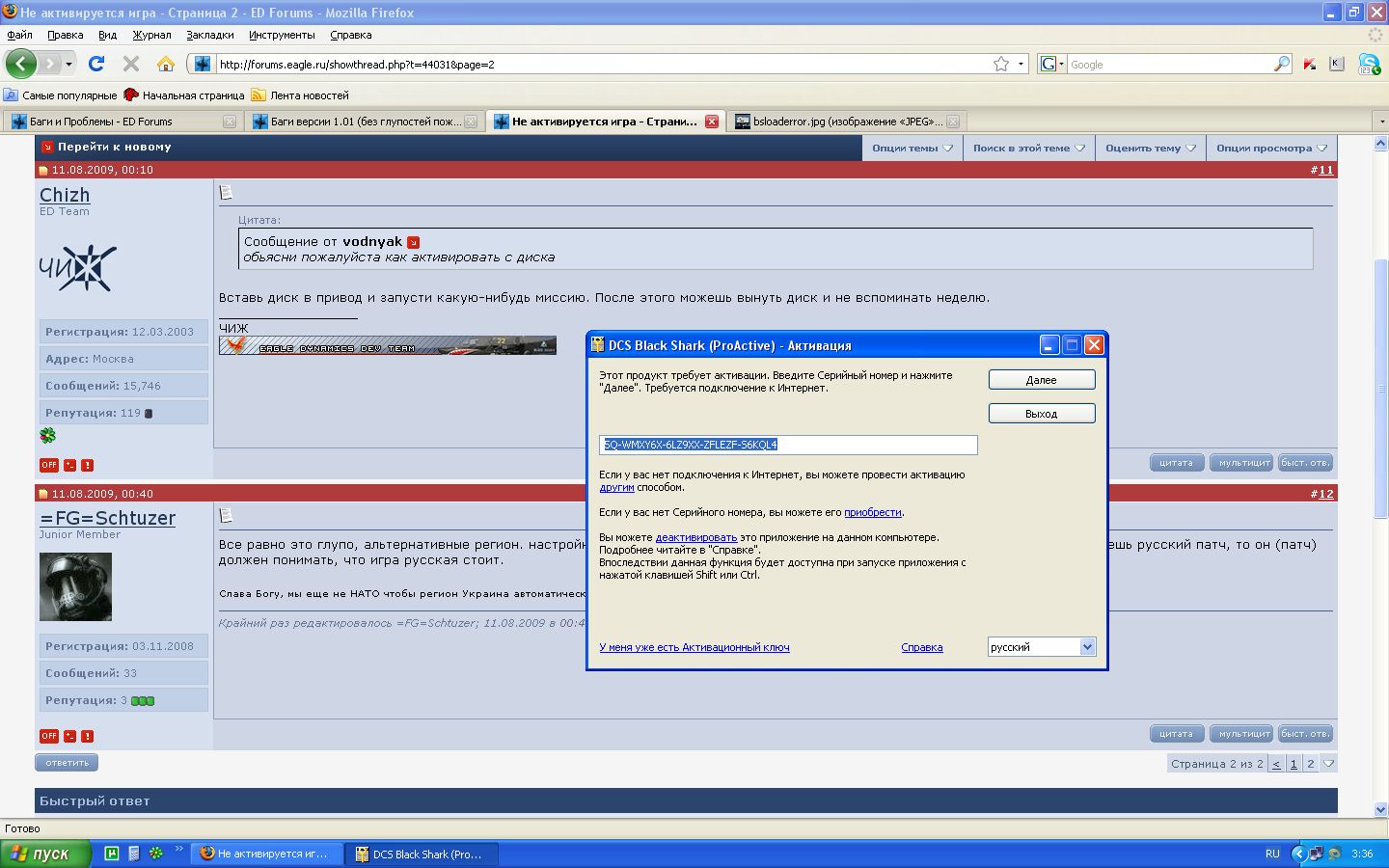Open the Опции темы dropdown

pyautogui.click(x=912, y=148)
